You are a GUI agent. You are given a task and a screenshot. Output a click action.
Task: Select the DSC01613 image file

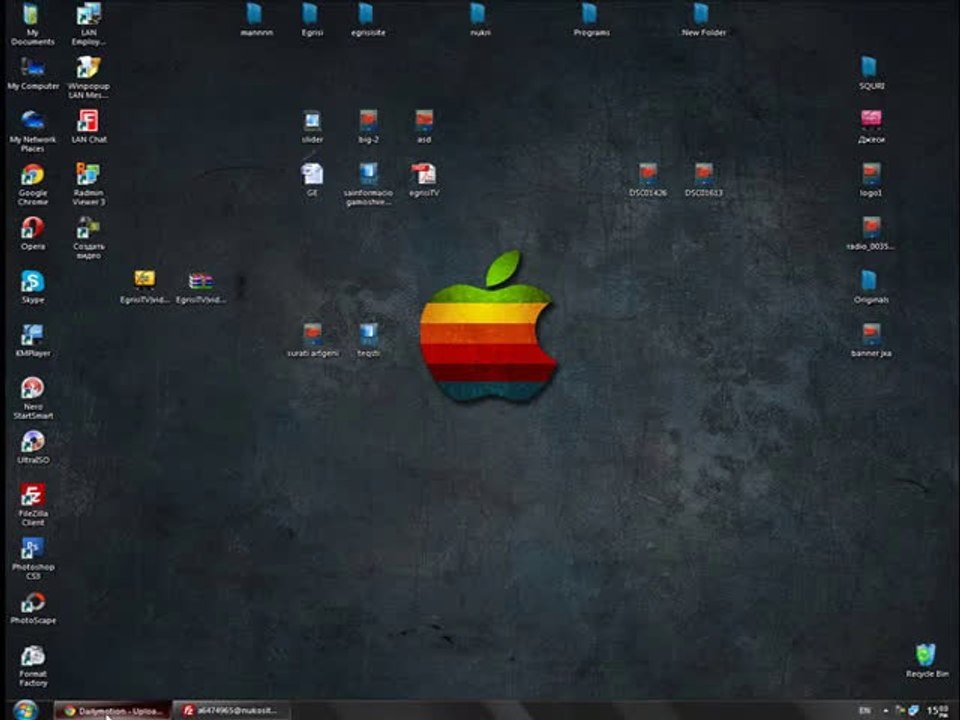point(703,180)
